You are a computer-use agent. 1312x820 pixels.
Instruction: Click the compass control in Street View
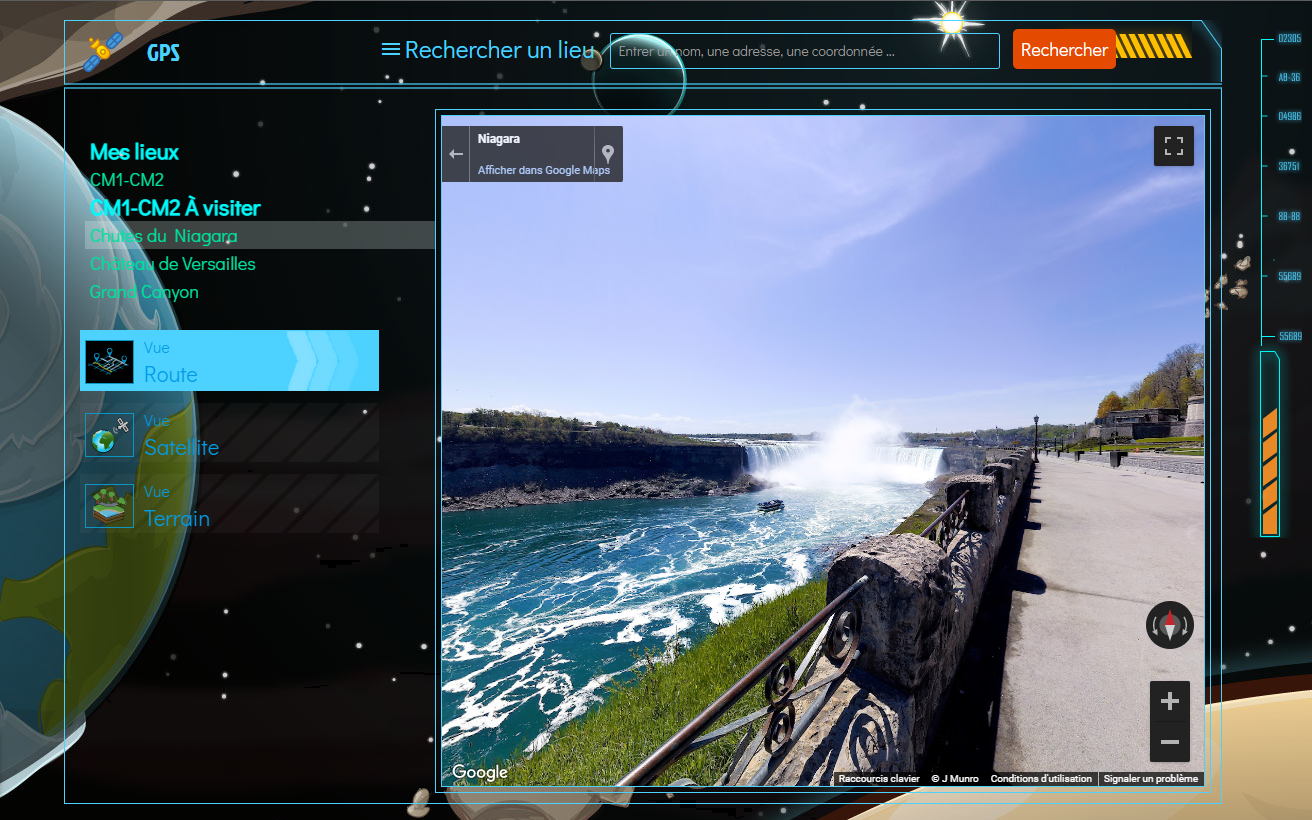(x=1169, y=626)
